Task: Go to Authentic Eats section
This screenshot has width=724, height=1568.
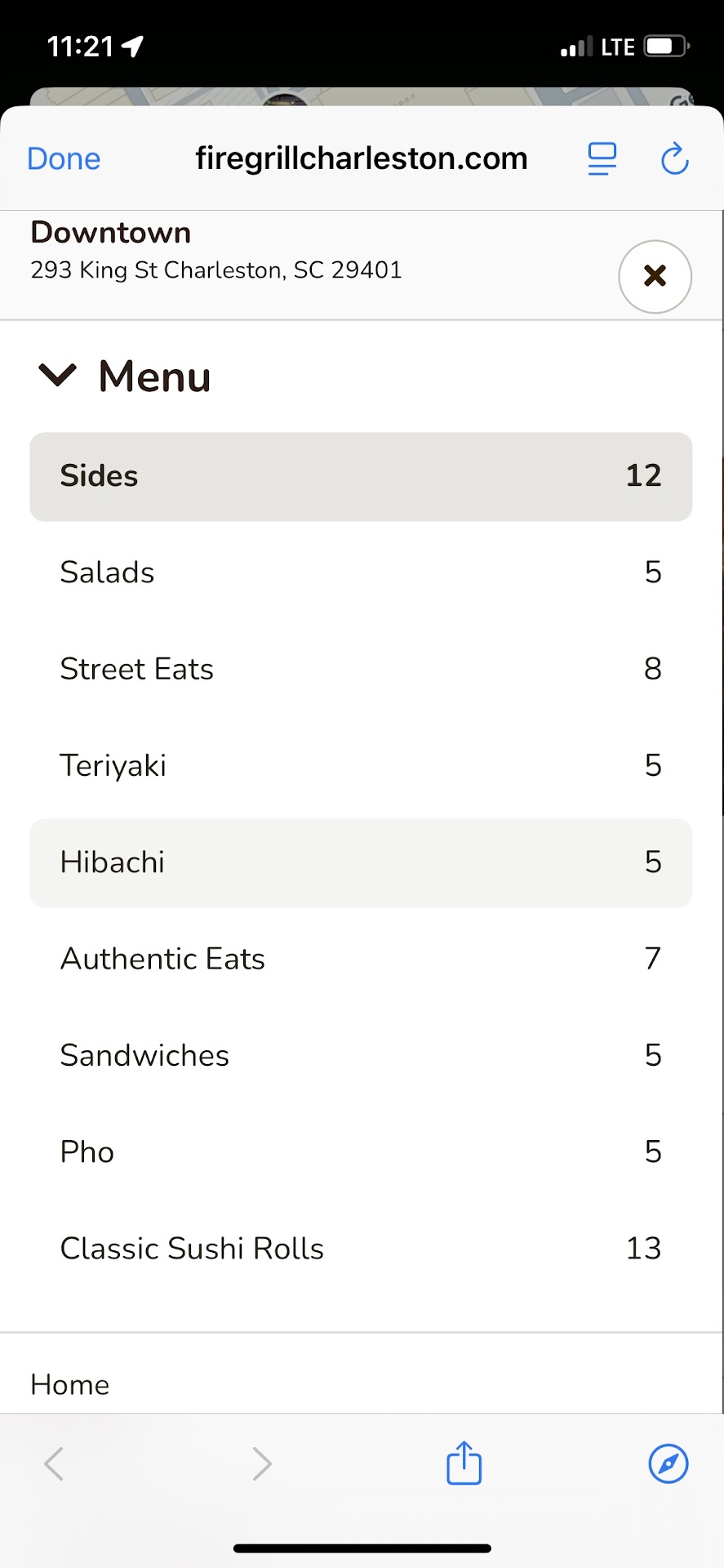Action: click(361, 959)
